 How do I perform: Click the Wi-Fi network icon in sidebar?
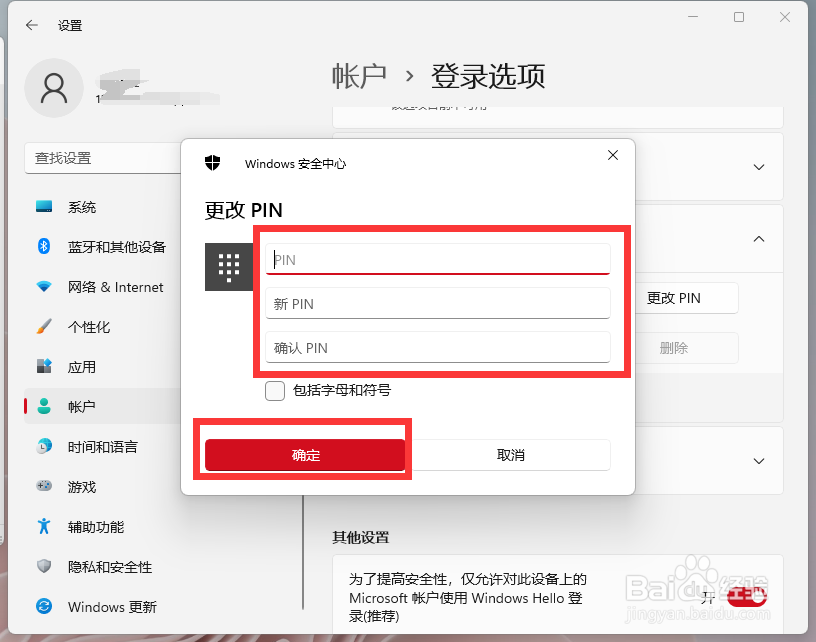coord(44,286)
